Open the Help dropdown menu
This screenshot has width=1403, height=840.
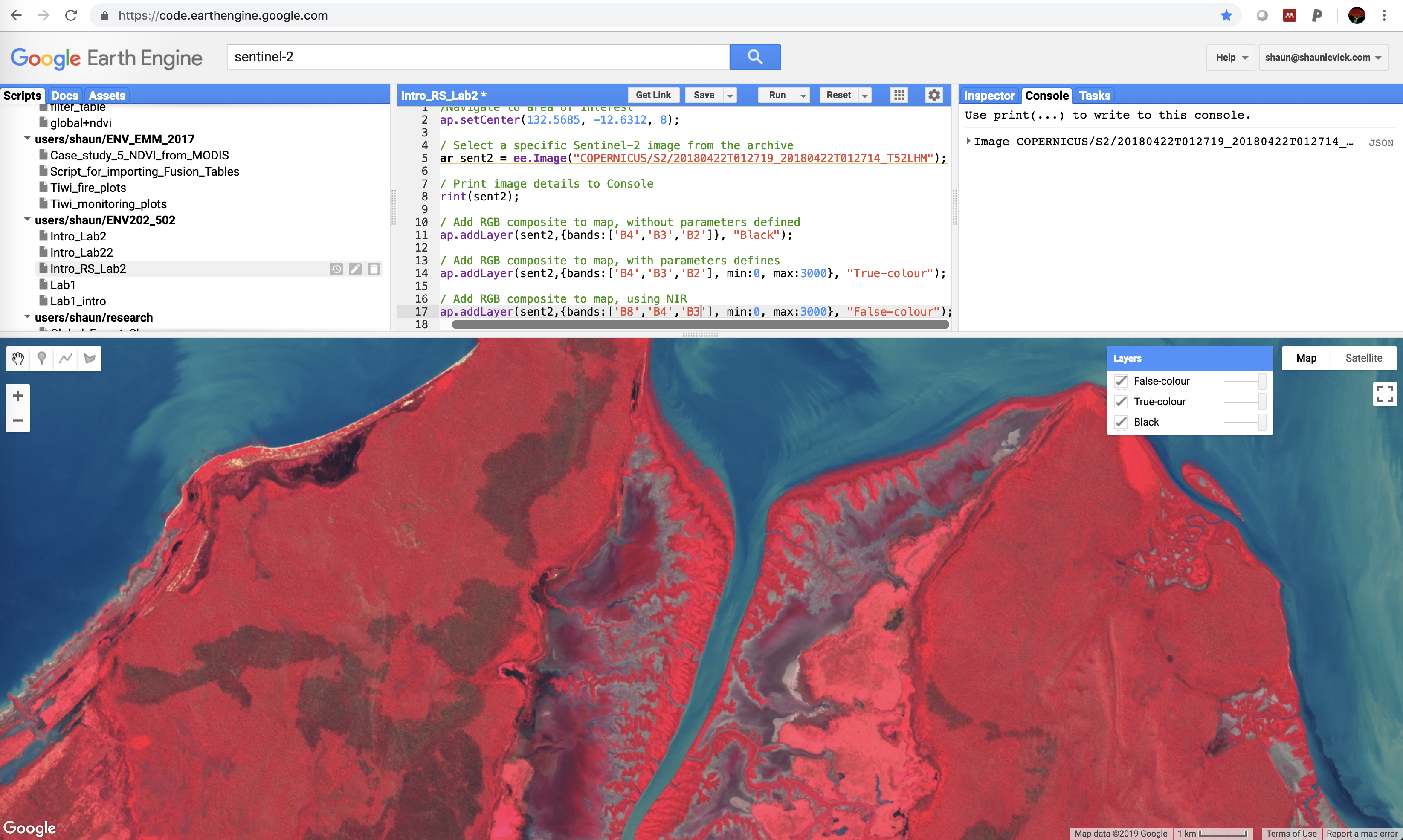click(1230, 57)
